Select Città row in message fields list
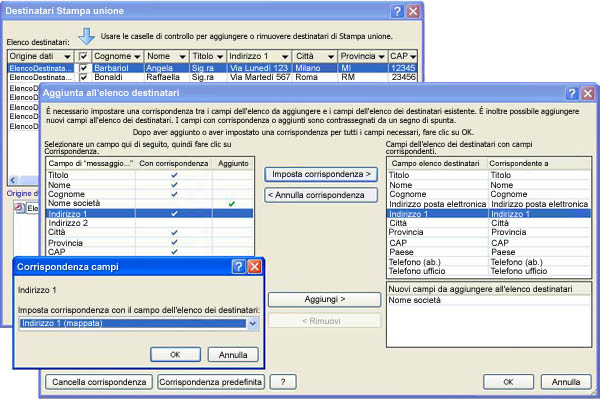600x399 pixels. [x=150, y=232]
